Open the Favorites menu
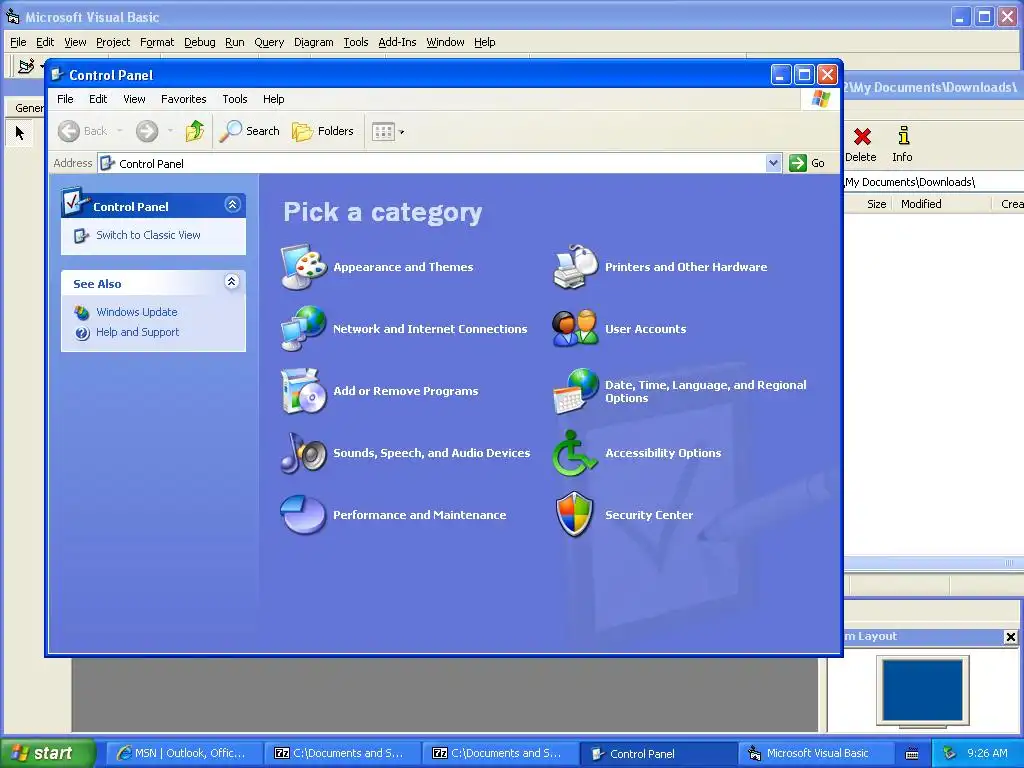This screenshot has height=768, width=1024. click(184, 99)
